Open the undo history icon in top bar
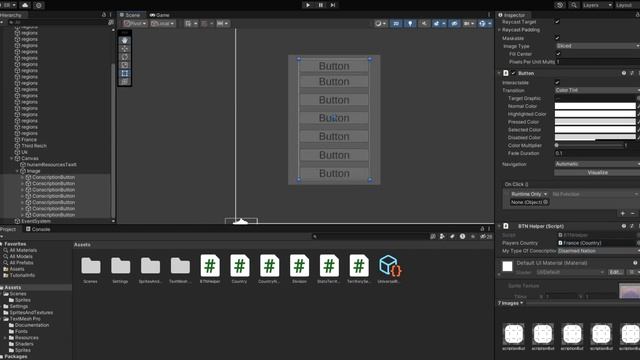The height and width of the screenshot is (360, 640). [x=560, y=5]
